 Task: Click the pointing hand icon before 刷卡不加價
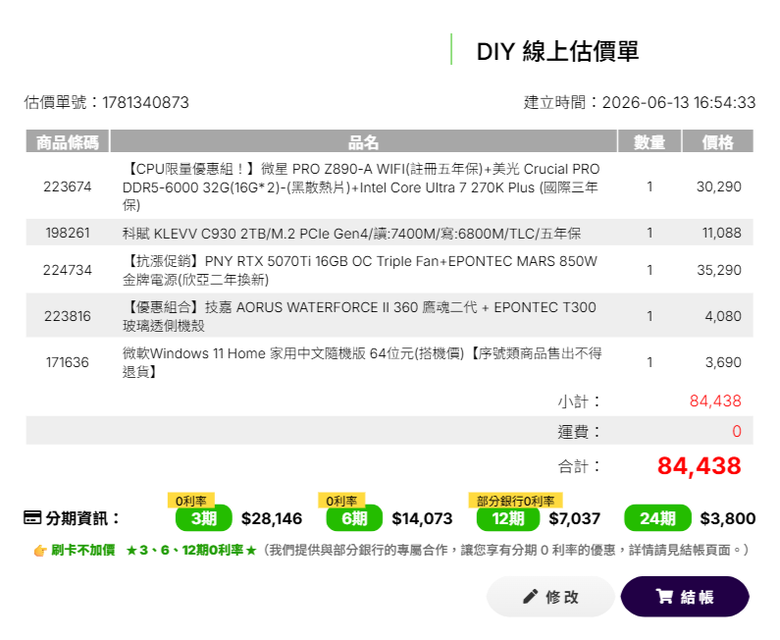(x=40, y=550)
